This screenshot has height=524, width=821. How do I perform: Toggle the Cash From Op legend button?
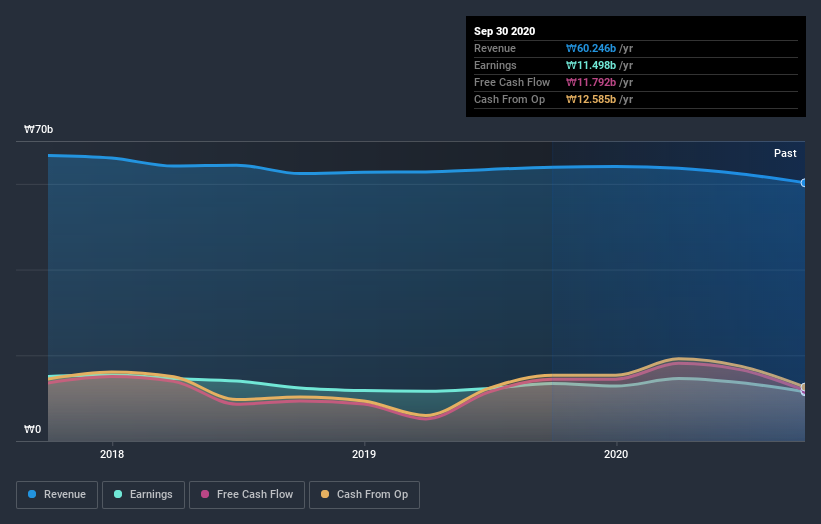click(x=364, y=495)
